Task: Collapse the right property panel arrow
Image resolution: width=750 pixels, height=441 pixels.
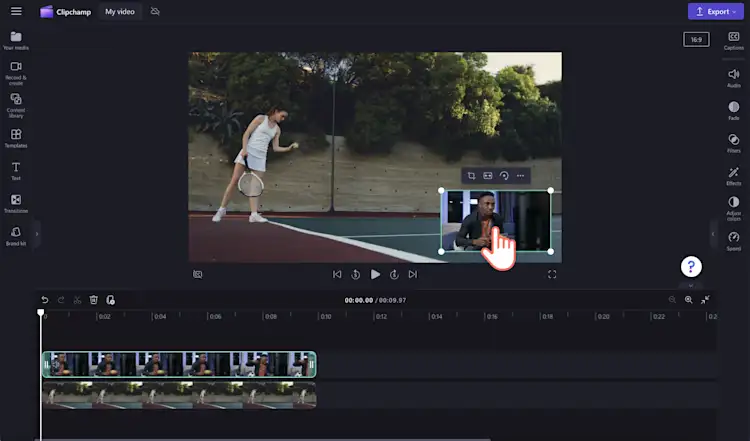Action: (x=713, y=234)
